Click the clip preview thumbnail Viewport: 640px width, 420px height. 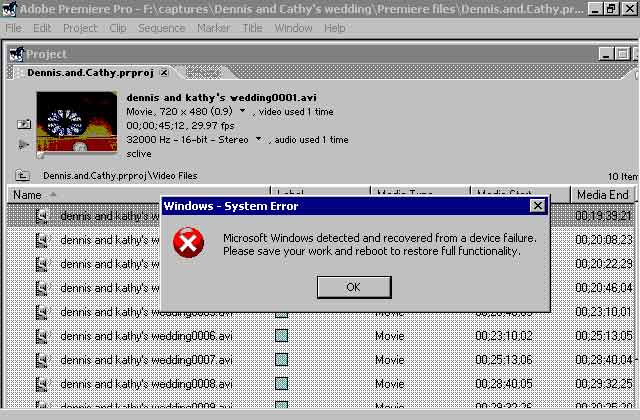77,122
